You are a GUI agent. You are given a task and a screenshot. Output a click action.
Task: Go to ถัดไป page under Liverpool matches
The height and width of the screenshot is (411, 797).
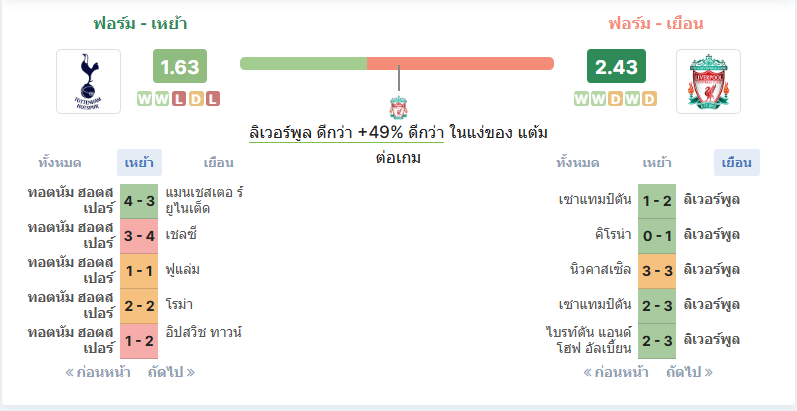point(689,372)
